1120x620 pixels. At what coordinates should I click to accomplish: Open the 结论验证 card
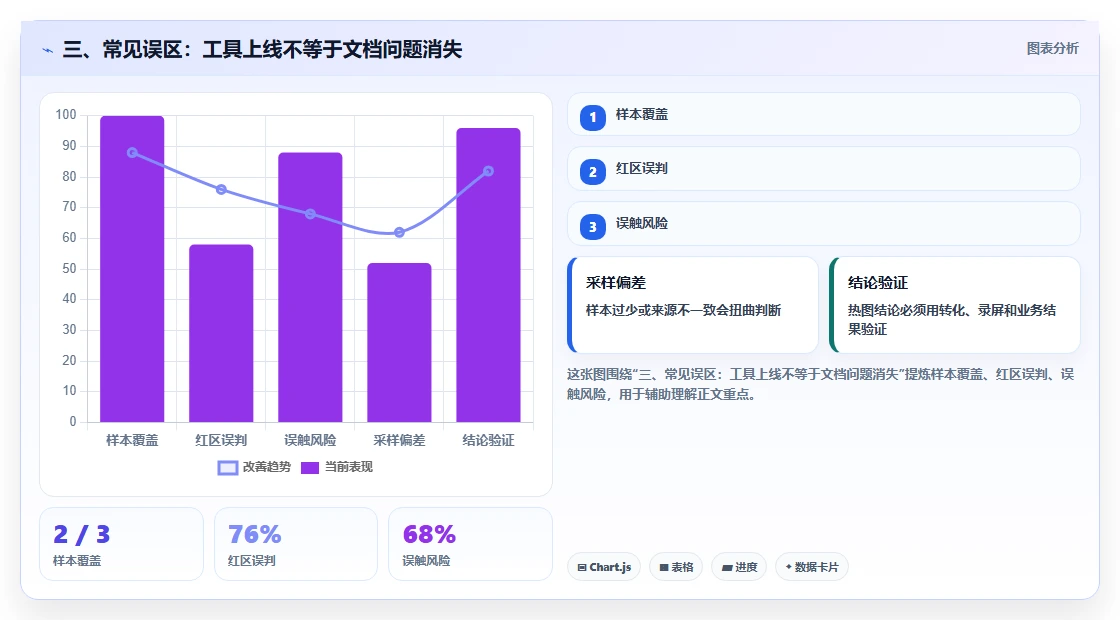954,305
